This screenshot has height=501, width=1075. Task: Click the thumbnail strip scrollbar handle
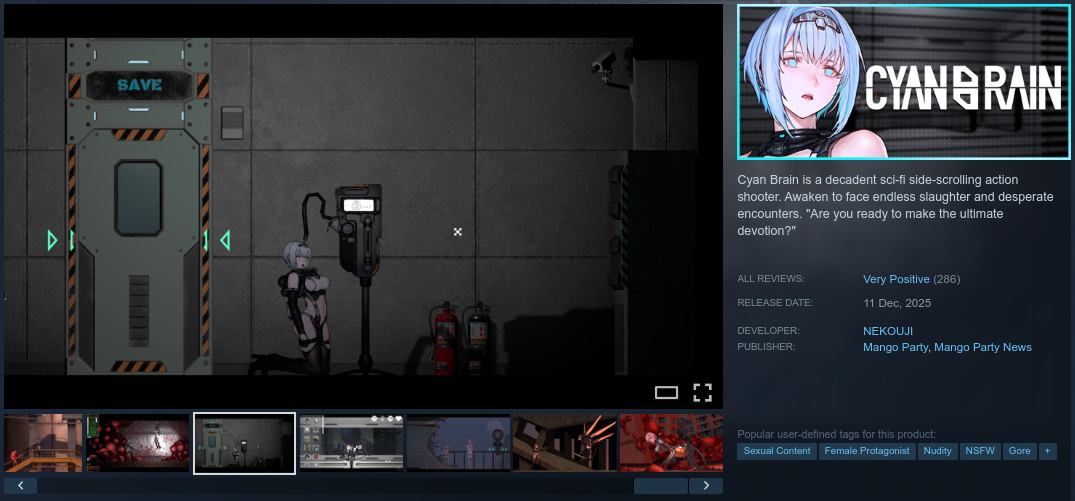tap(660, 486)
